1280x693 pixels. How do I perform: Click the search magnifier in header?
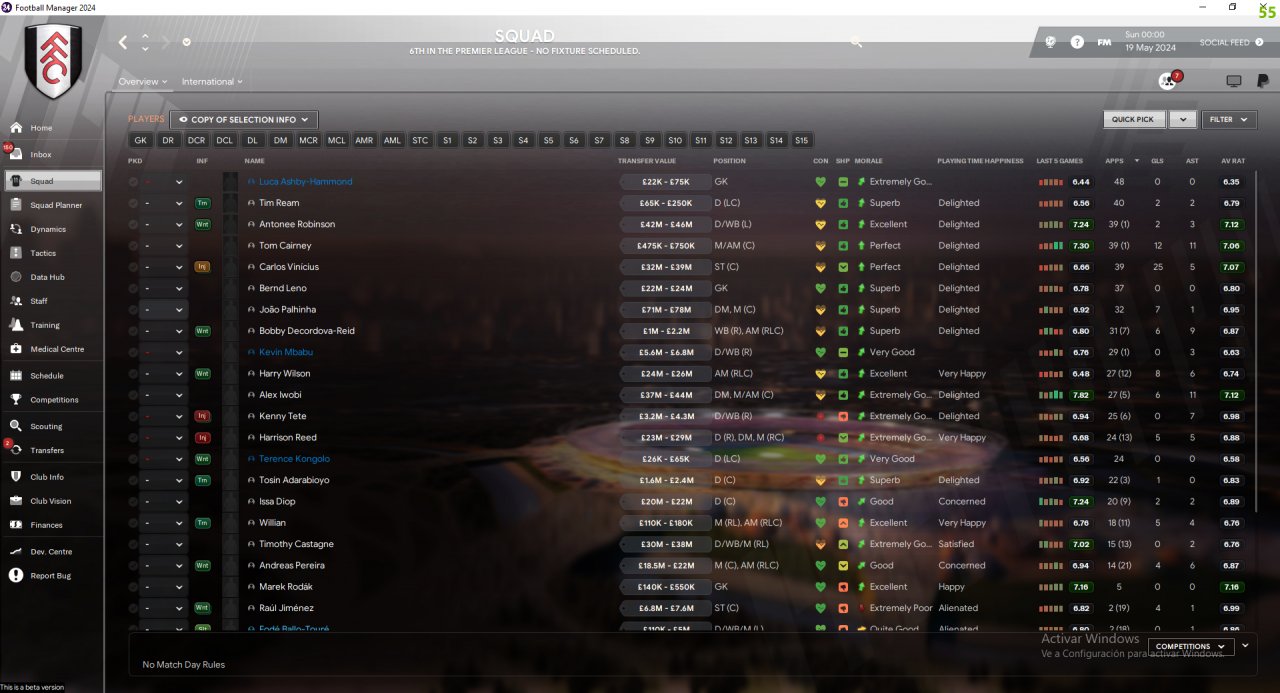(856, 42)
